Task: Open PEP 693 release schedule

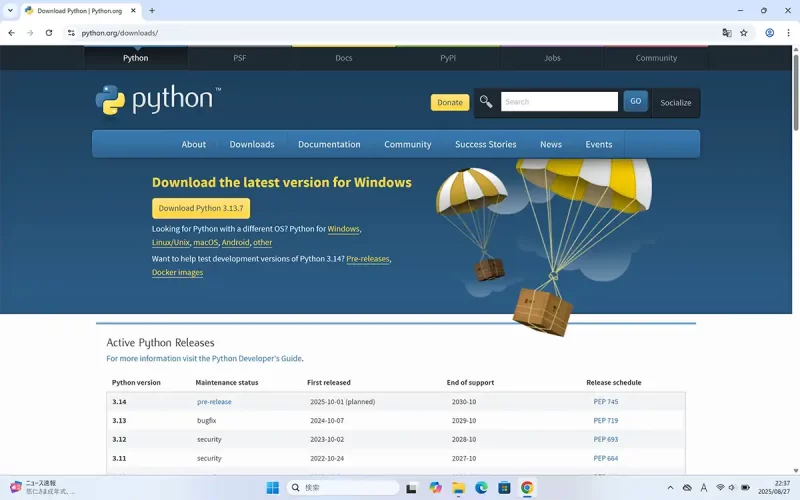Action: click(606, 439)
